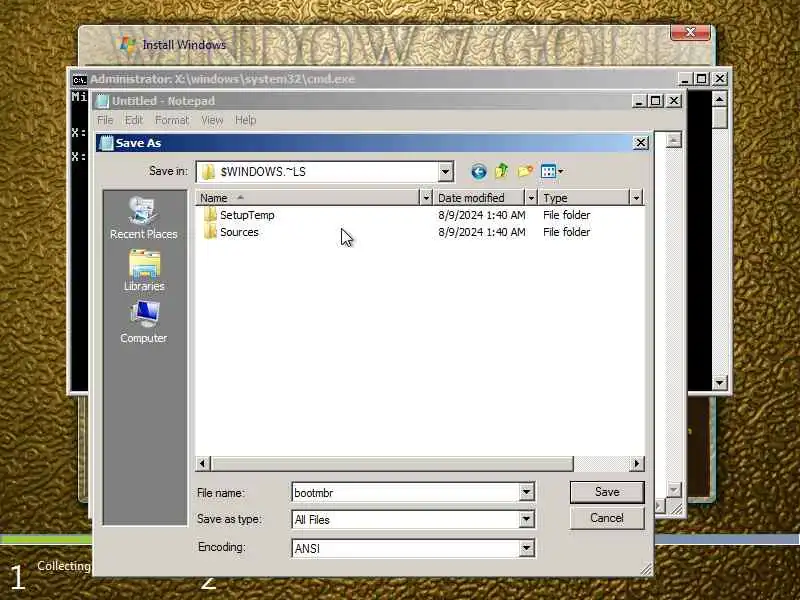800x600 pixels.
Task: Close the Save As dialog
Action: pyautogui.click(x=640, y=143)
